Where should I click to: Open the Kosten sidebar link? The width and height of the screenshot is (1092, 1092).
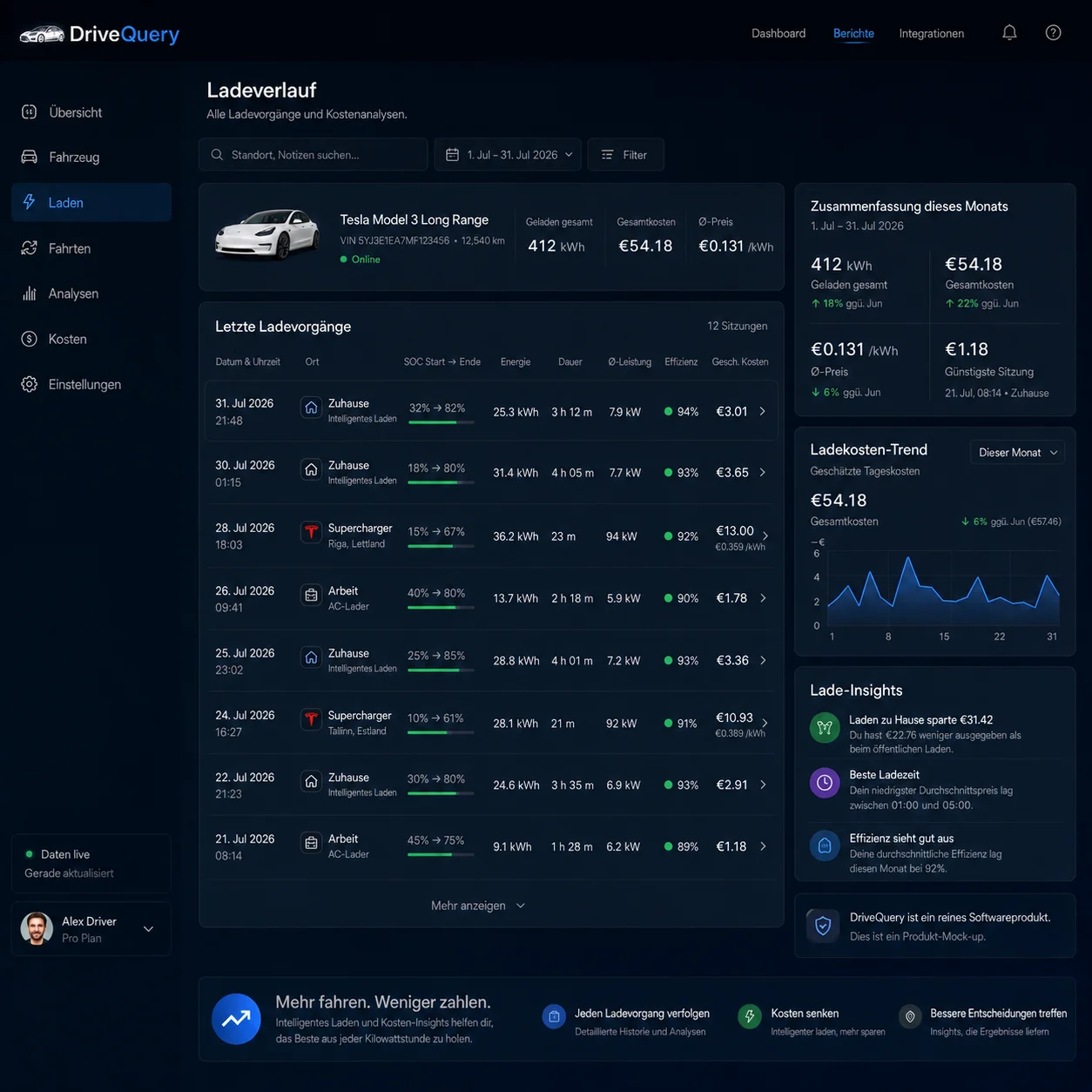click(x=91, y=339)
